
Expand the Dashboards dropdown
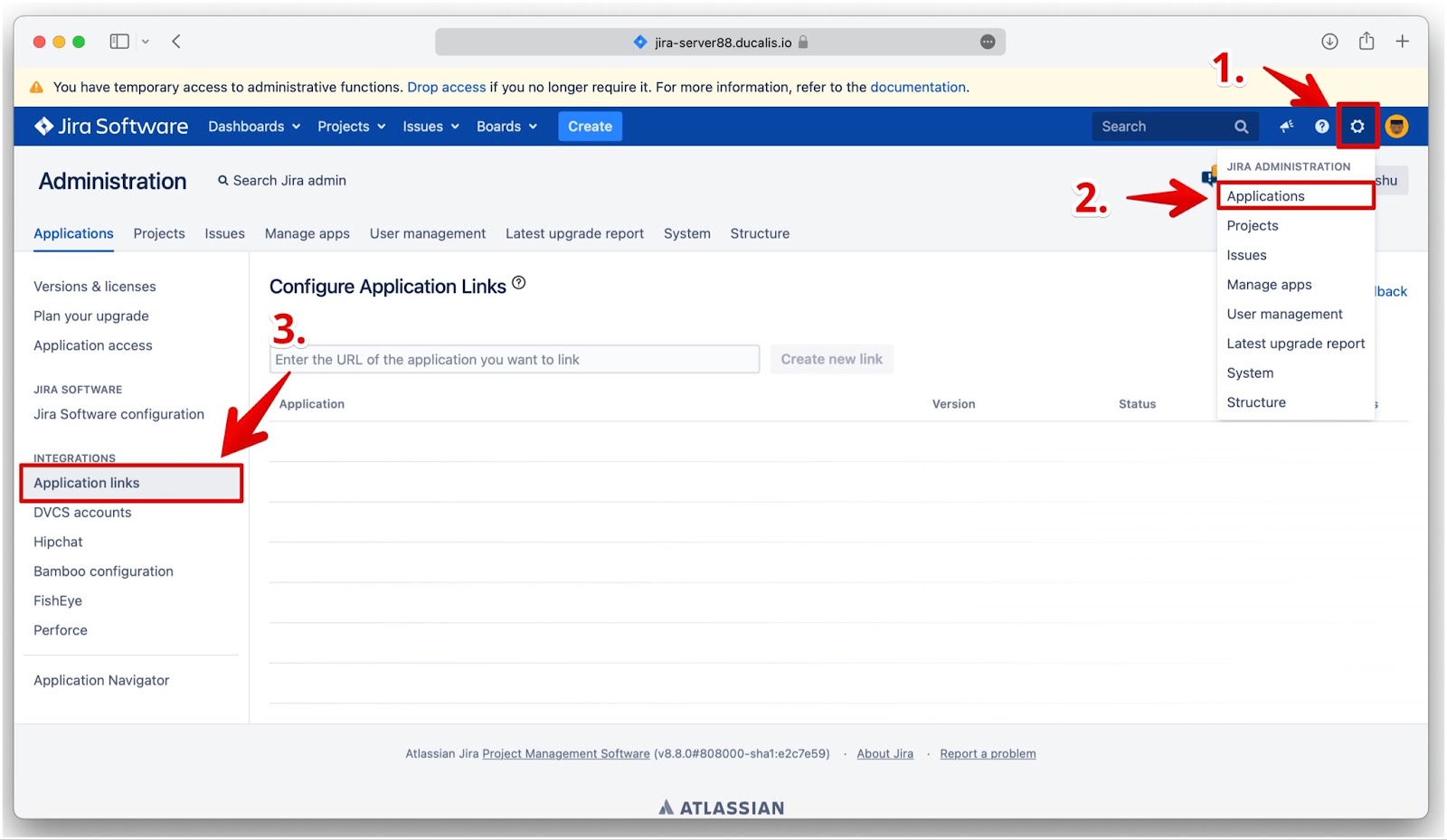point(252,127)
